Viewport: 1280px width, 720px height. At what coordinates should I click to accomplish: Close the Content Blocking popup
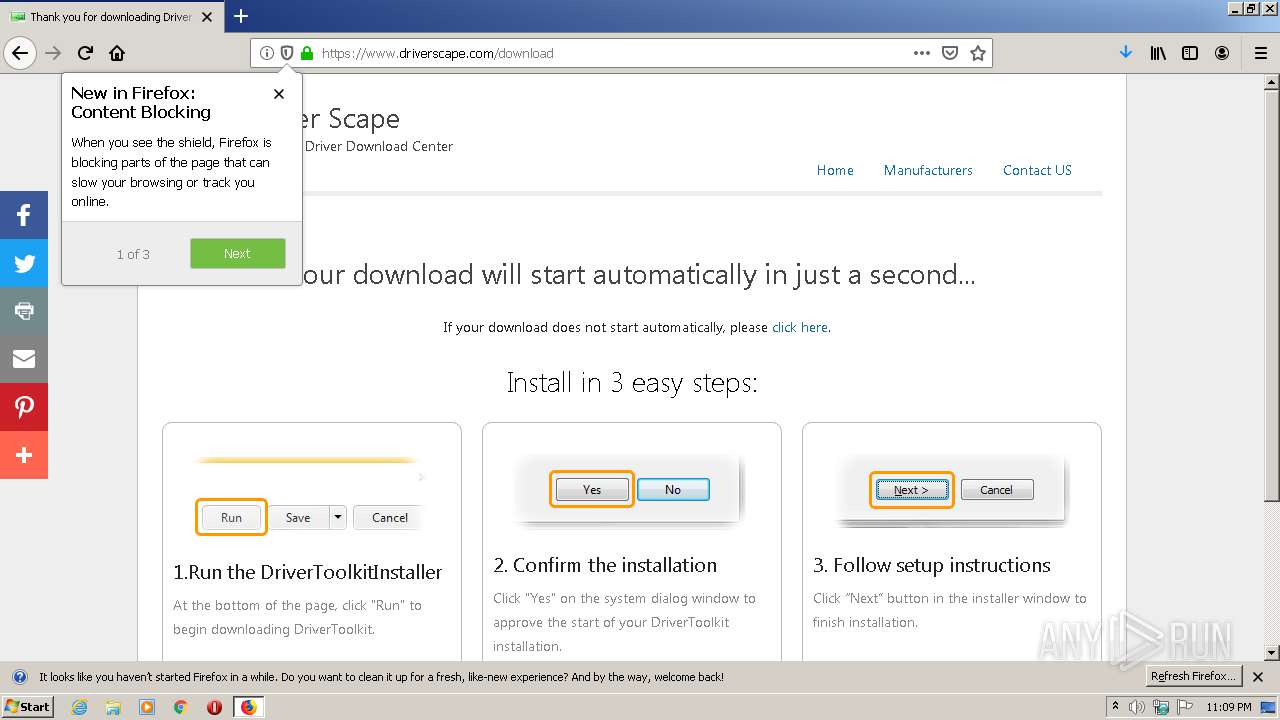(x=279, y=94)
